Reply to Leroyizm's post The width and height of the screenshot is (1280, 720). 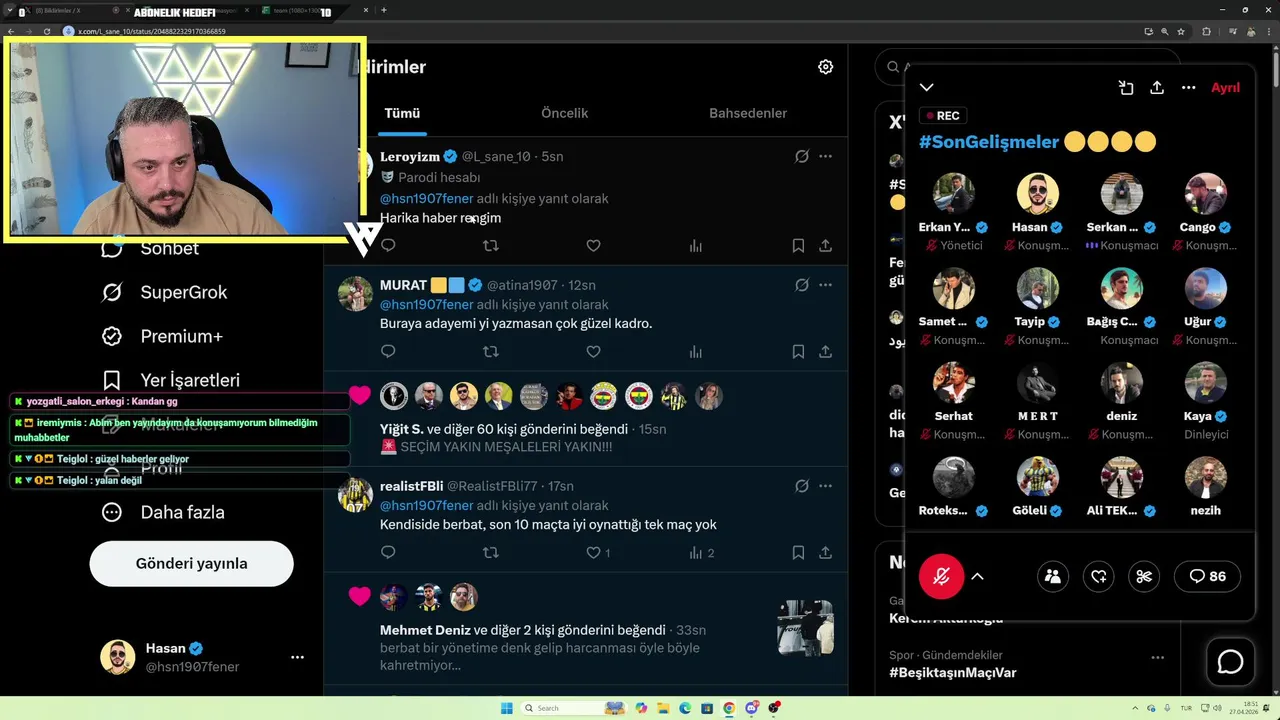(388, 245)
